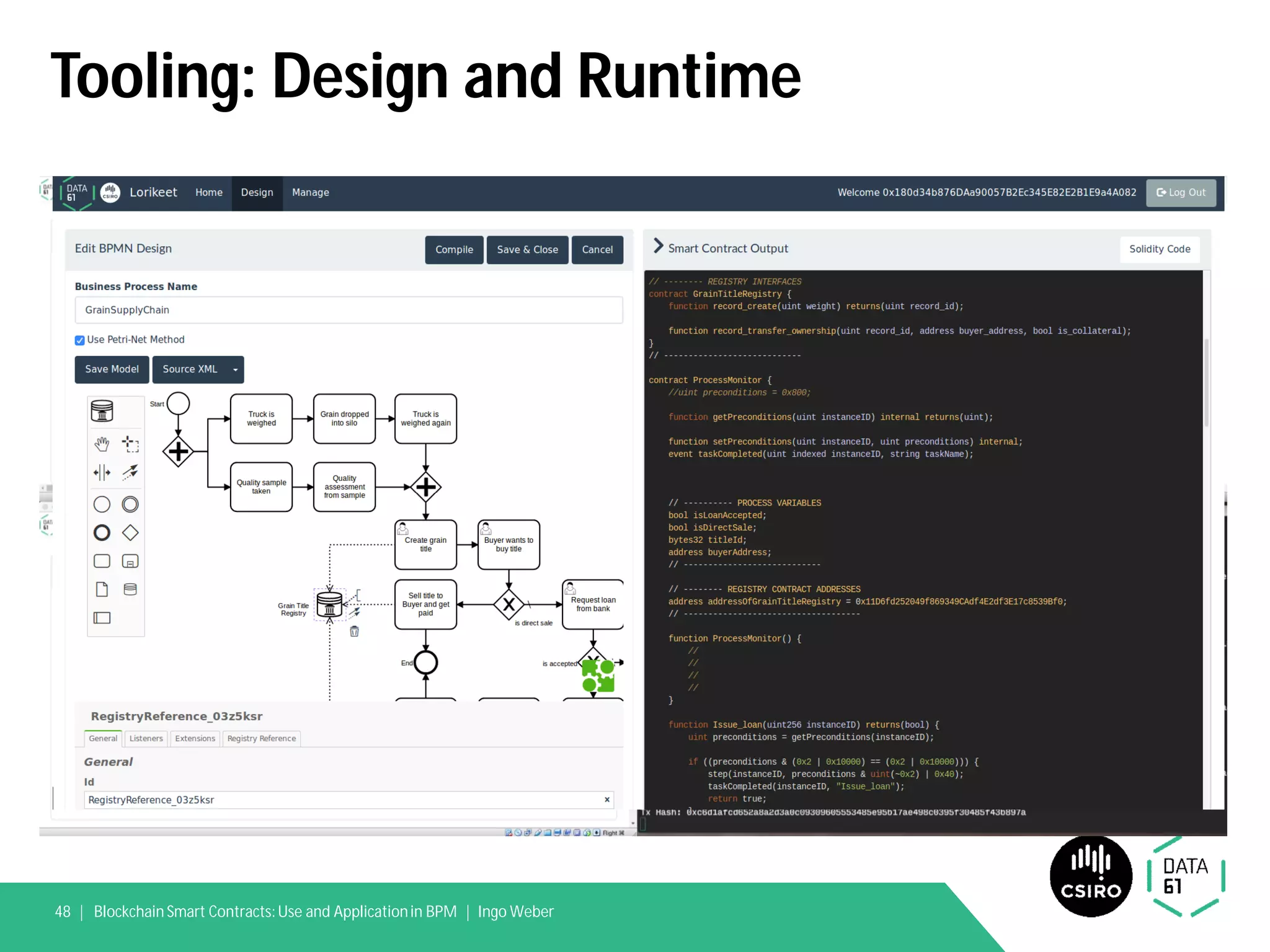Select 'Sell title to Buyer and get paid' task

click(x=426, y=604)
